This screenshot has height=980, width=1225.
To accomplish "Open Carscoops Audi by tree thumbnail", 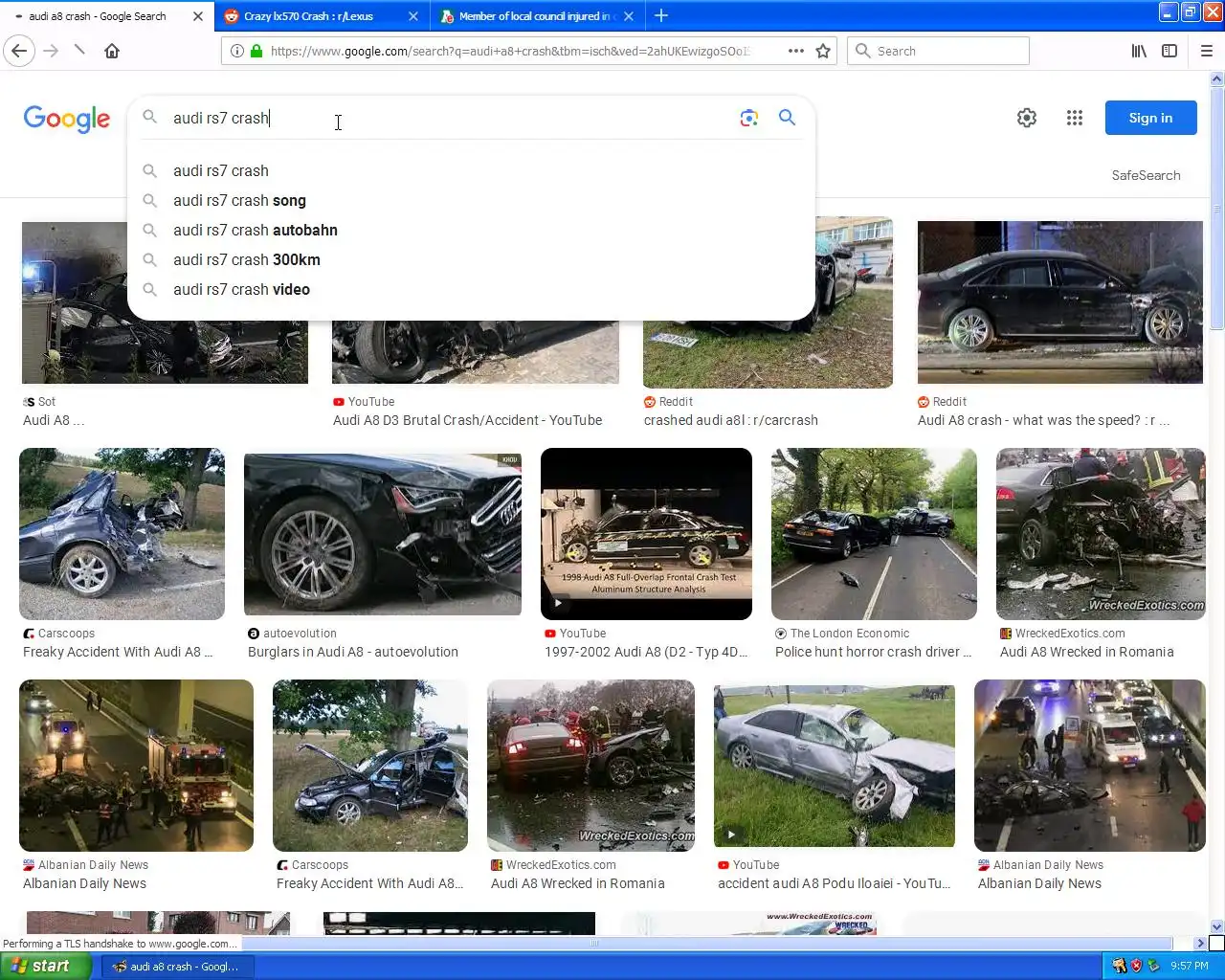I will tap(370, 766).
